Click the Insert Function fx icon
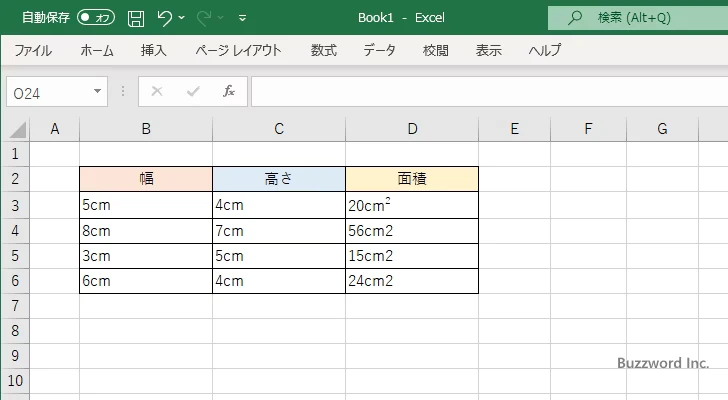 pyautogui.click(x=229, y=91)
